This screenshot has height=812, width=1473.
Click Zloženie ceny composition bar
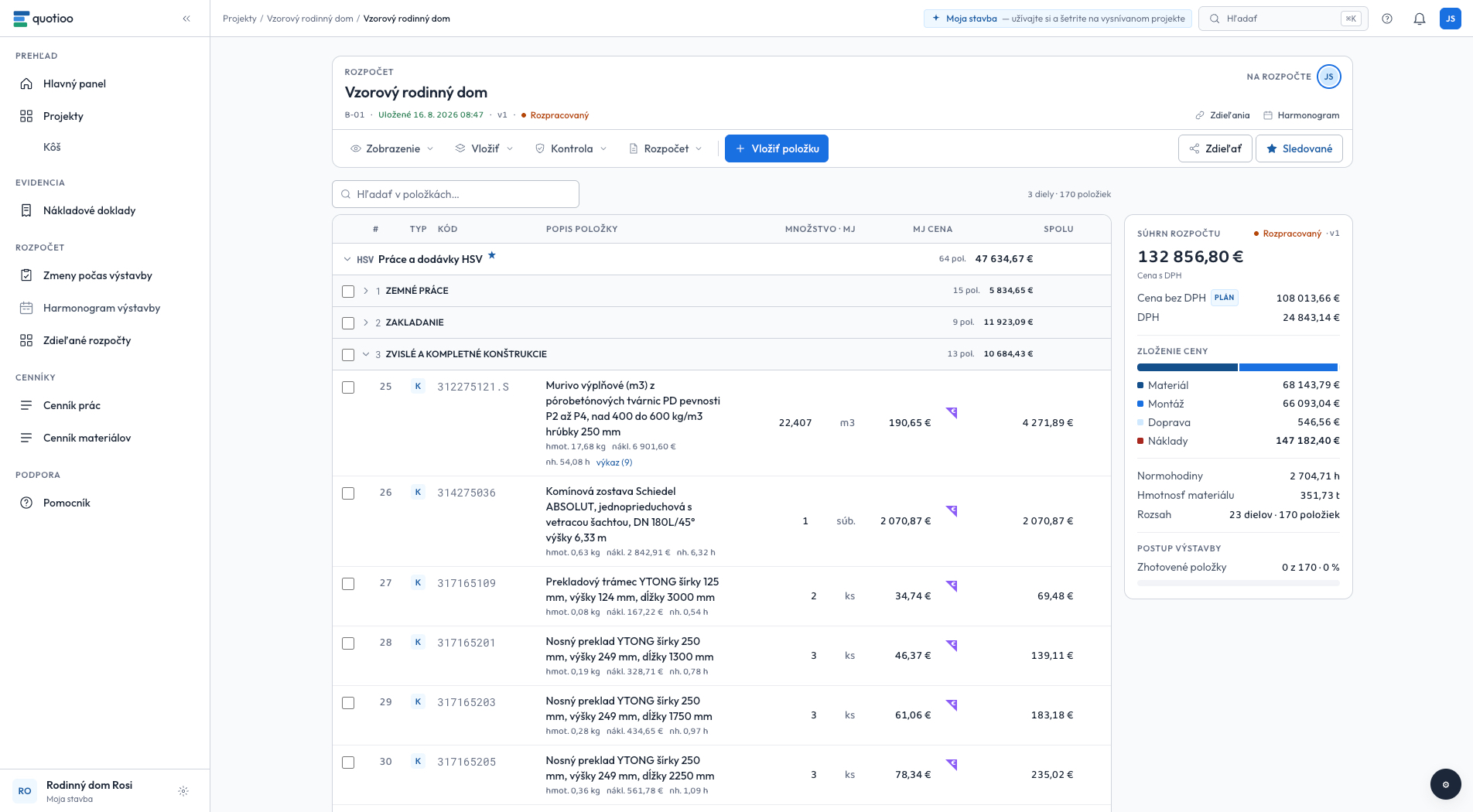[1238, 367]
